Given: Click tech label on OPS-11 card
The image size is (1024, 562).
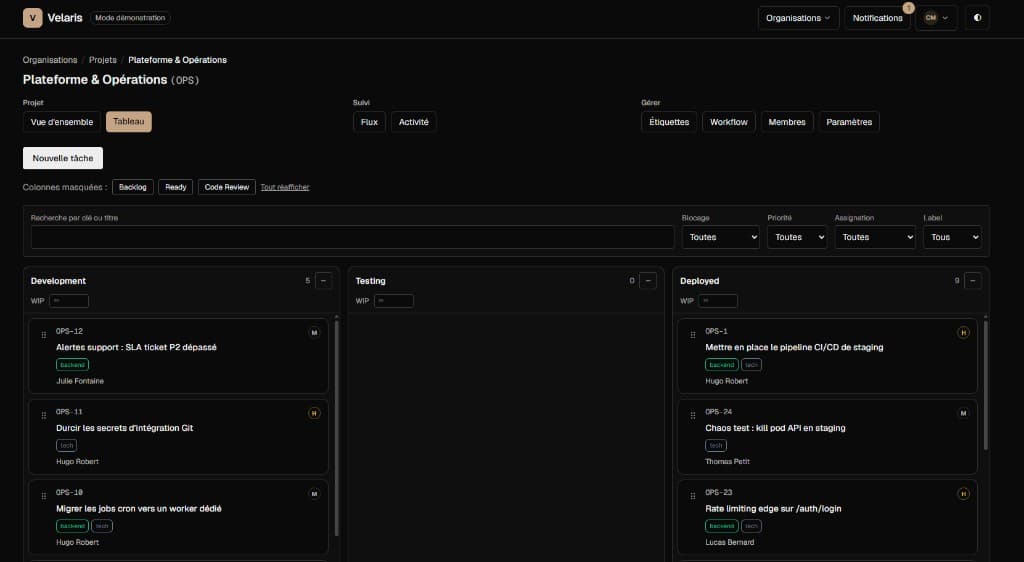Looking at the screenshot, I should click(x=67, y=446).
